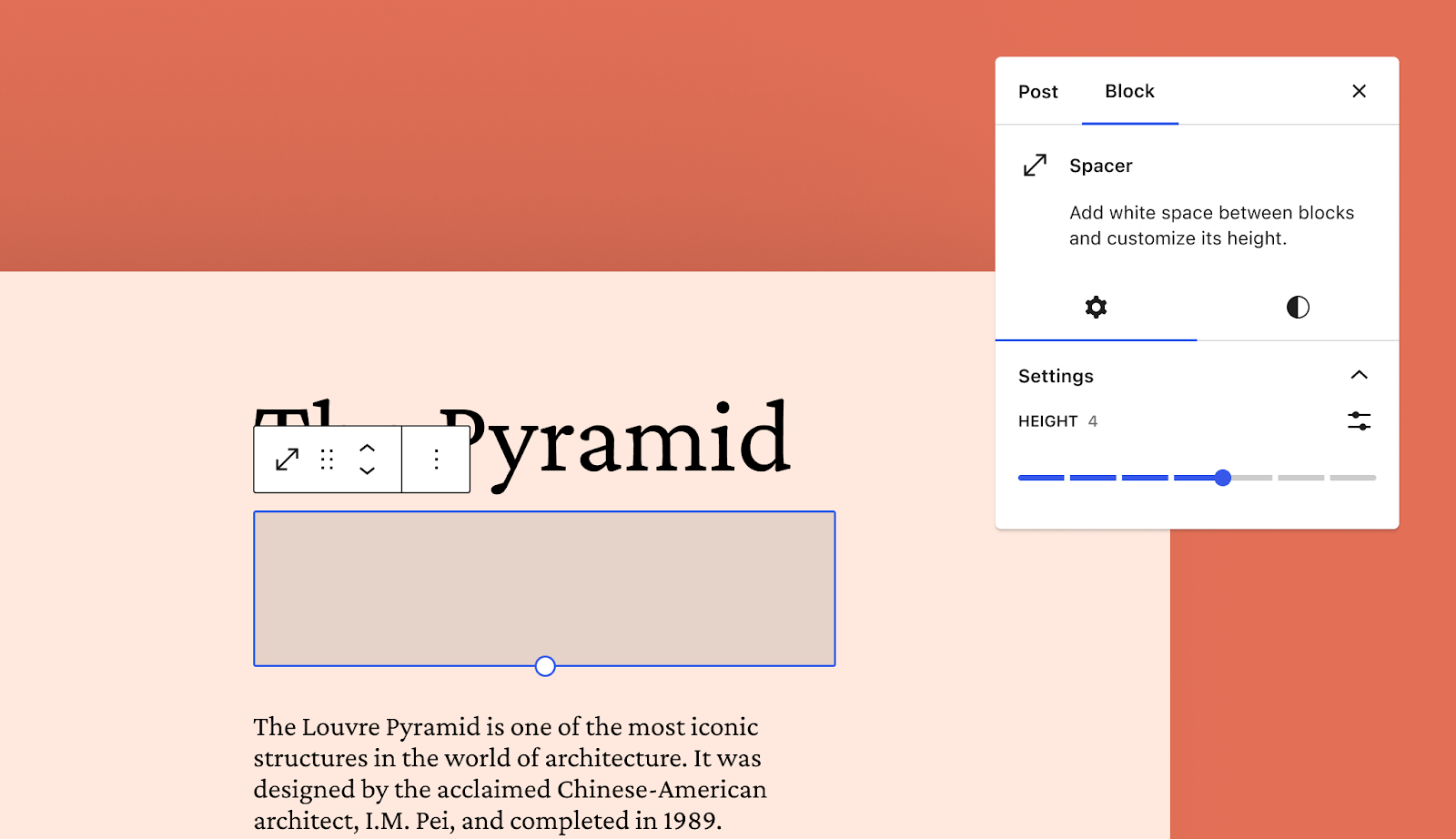
Task: Close the block settings sidebar
Action: coord(1359,91)
